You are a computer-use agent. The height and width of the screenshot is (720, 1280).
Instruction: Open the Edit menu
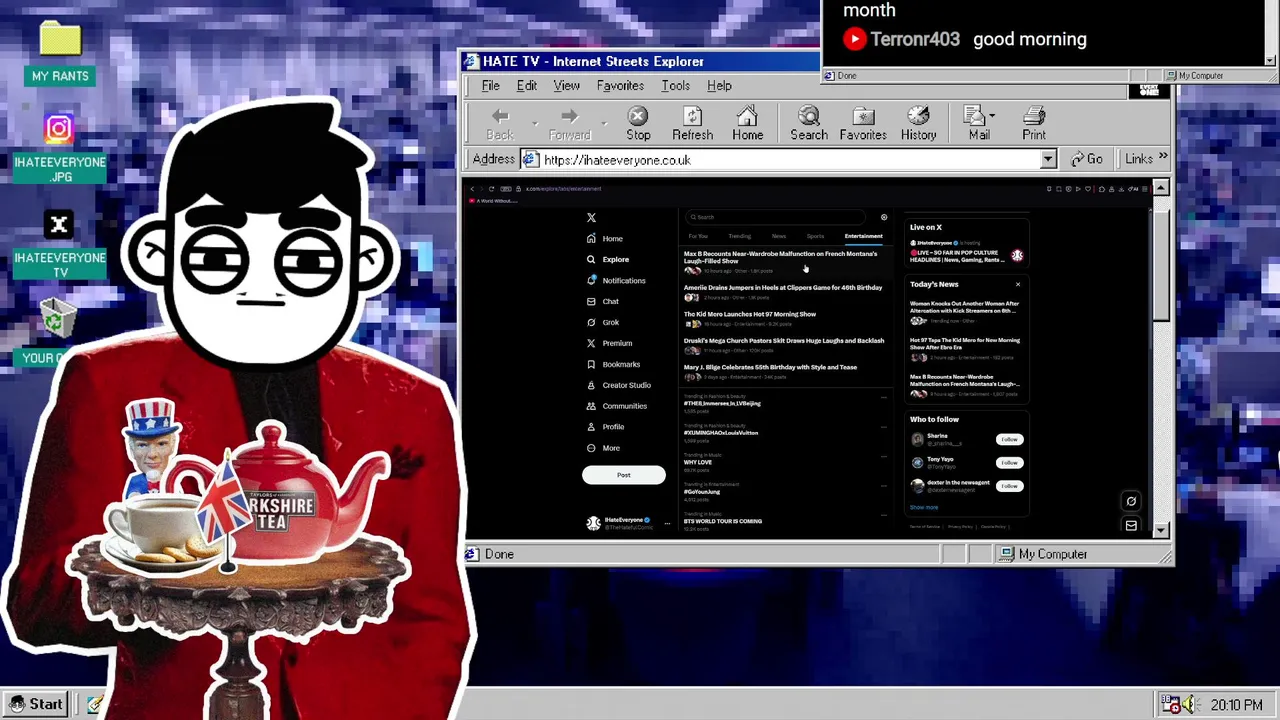pyautogui.click(x=526, y=86)
